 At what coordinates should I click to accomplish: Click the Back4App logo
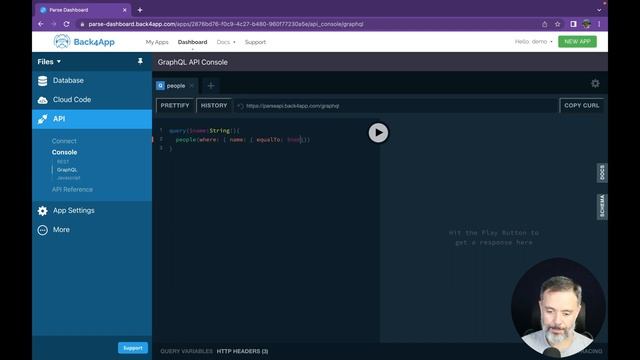[x=84, y=42]
